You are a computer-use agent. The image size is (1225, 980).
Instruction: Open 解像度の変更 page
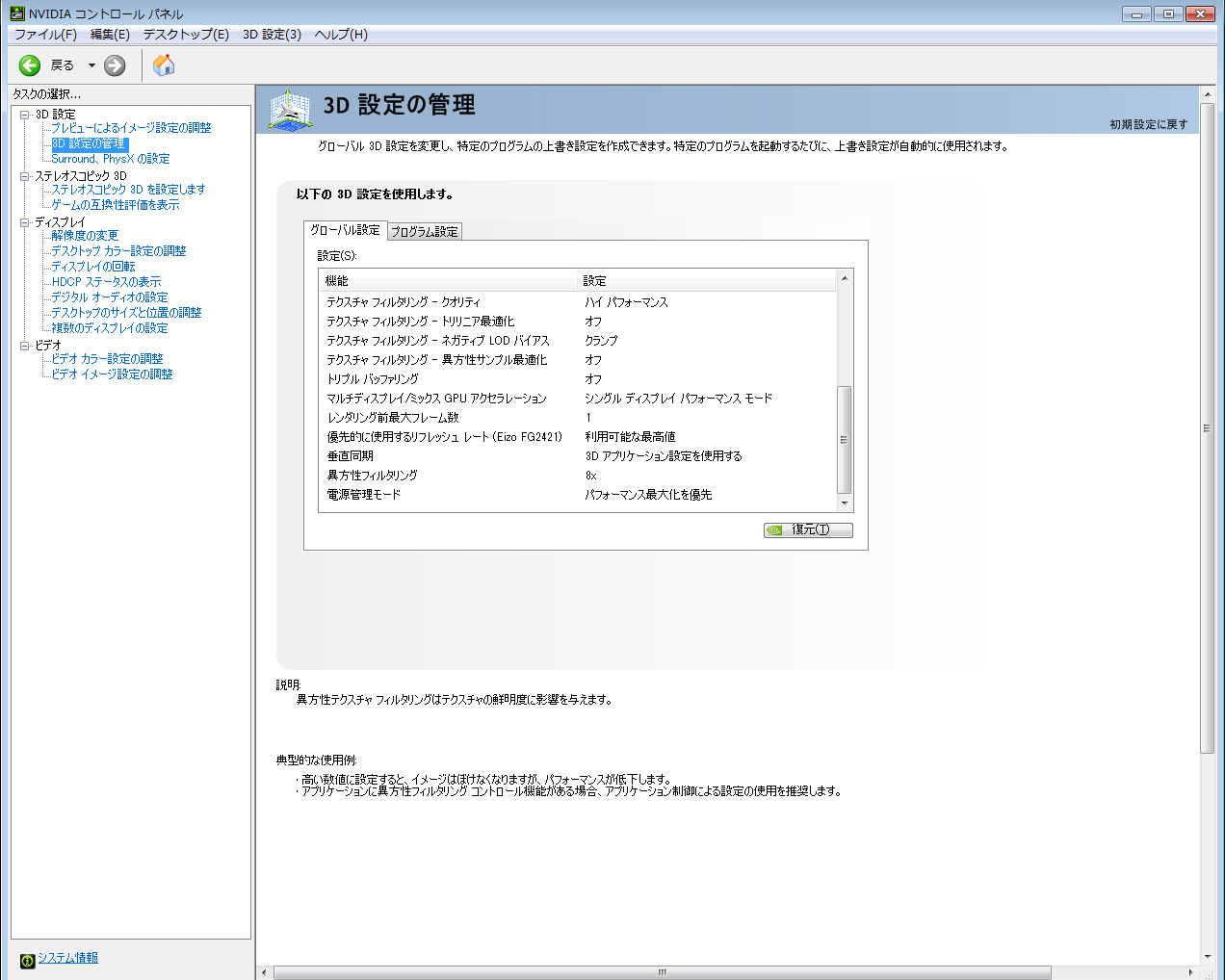tap(85, 236)
